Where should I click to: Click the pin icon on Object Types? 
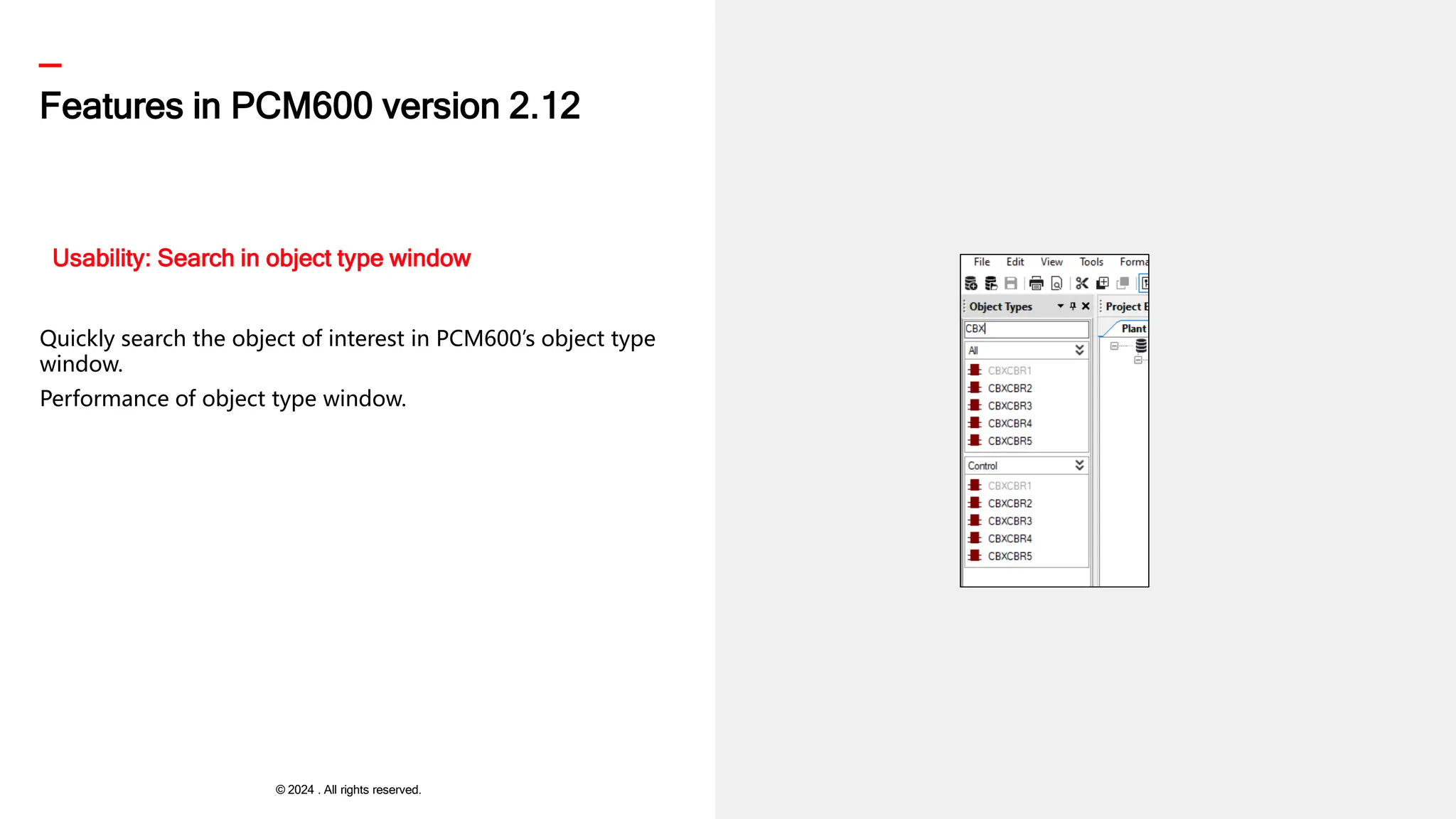[x=1073, y=306]
